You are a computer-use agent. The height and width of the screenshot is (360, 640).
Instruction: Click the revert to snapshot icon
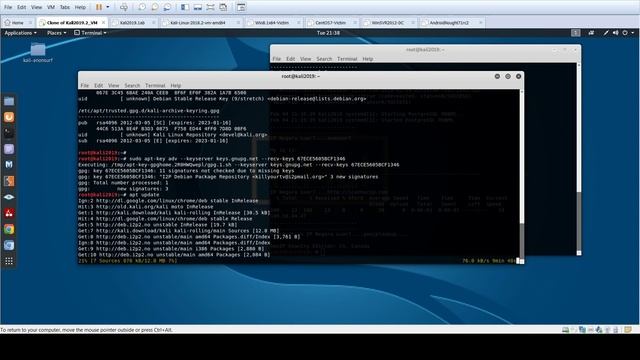[x=155, y=7]
